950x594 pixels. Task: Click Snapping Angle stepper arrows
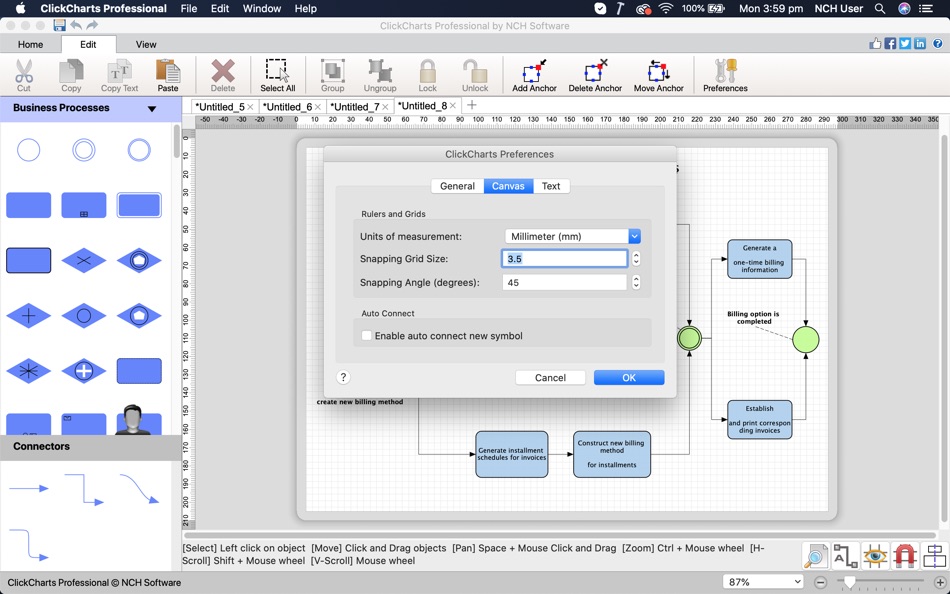pos(636,282)
